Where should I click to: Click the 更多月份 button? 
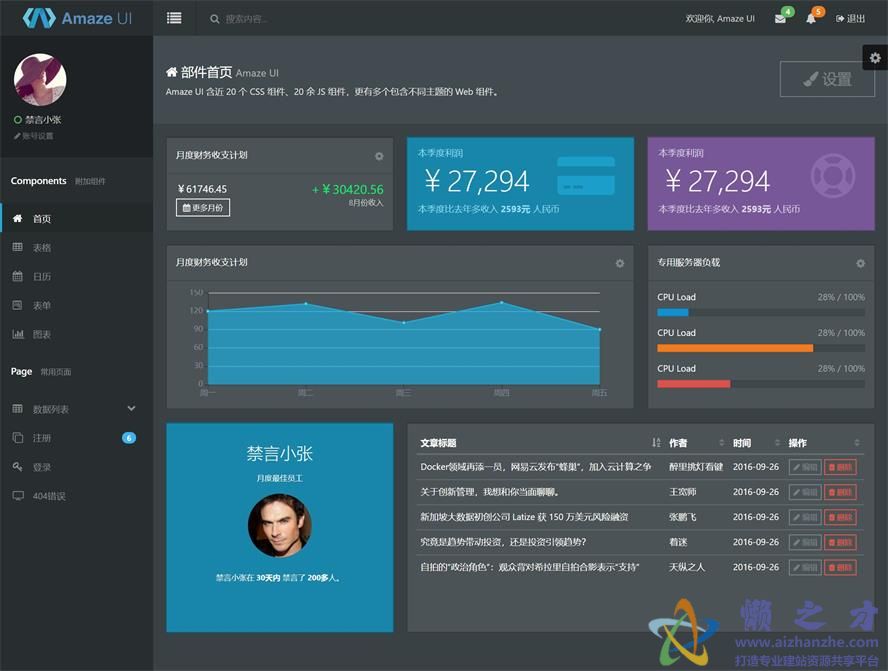click(202, 208)
